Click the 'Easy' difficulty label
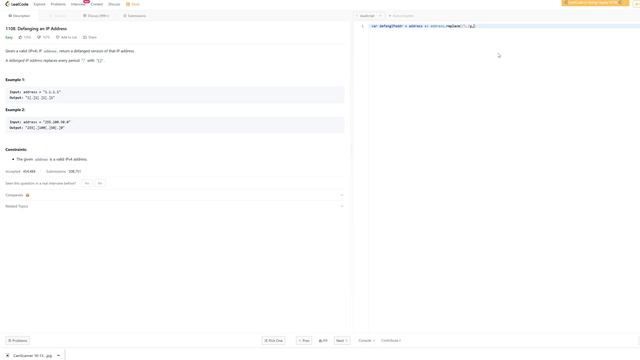This screenshot has height=360, width=640. click(x=9, y=37)
